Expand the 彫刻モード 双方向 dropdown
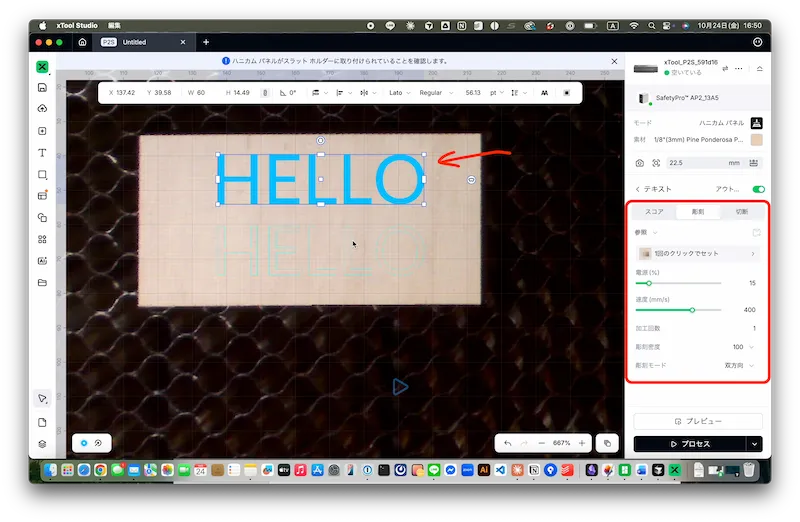800x522 pixels. 739,366
